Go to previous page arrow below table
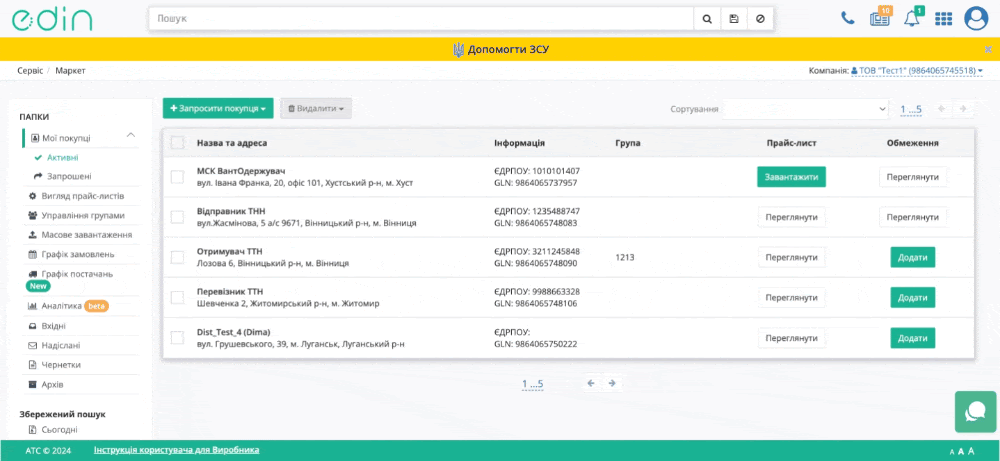 [x=591, y=383]
